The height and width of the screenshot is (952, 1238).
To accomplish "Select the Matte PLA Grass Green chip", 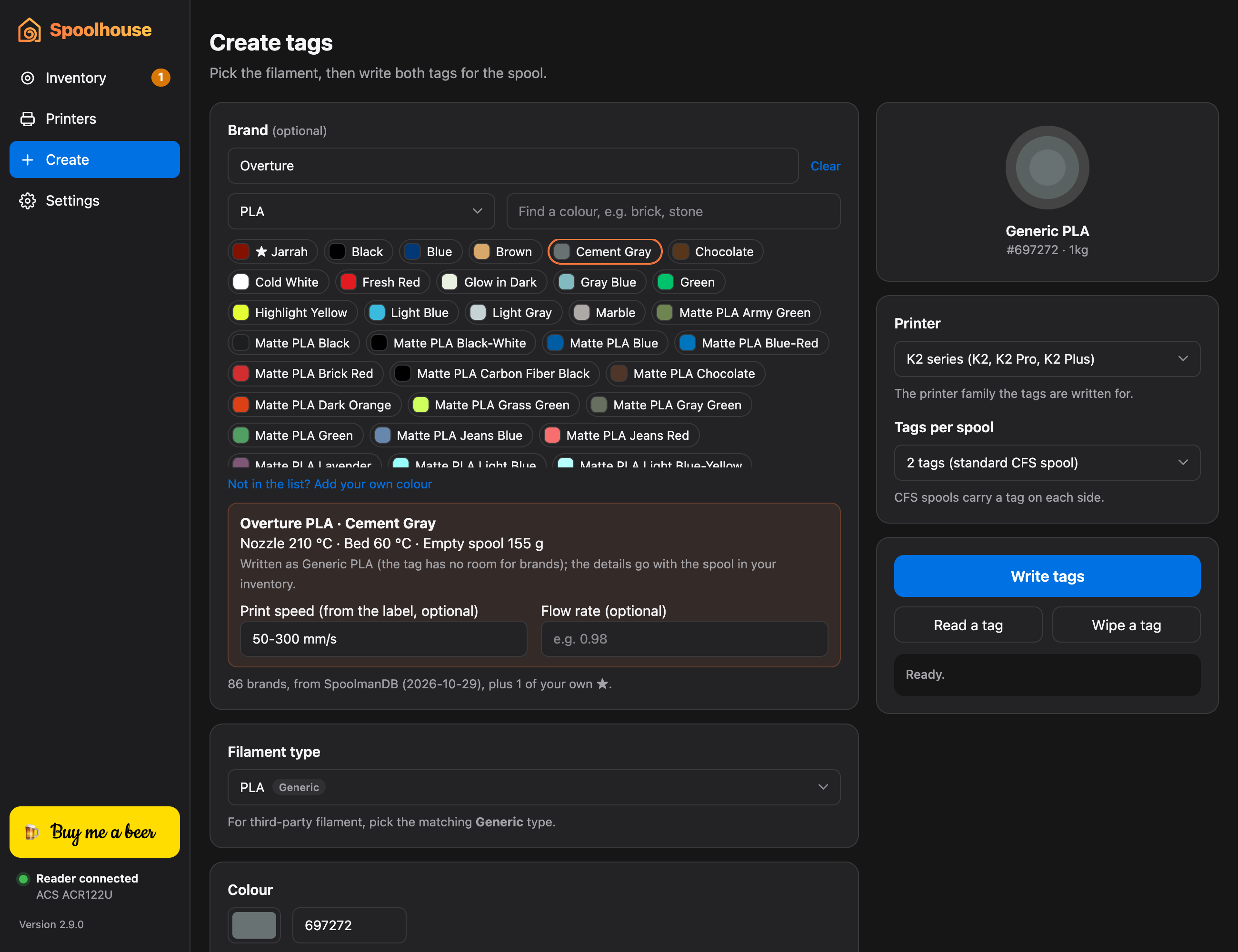I will pos(493,405).
